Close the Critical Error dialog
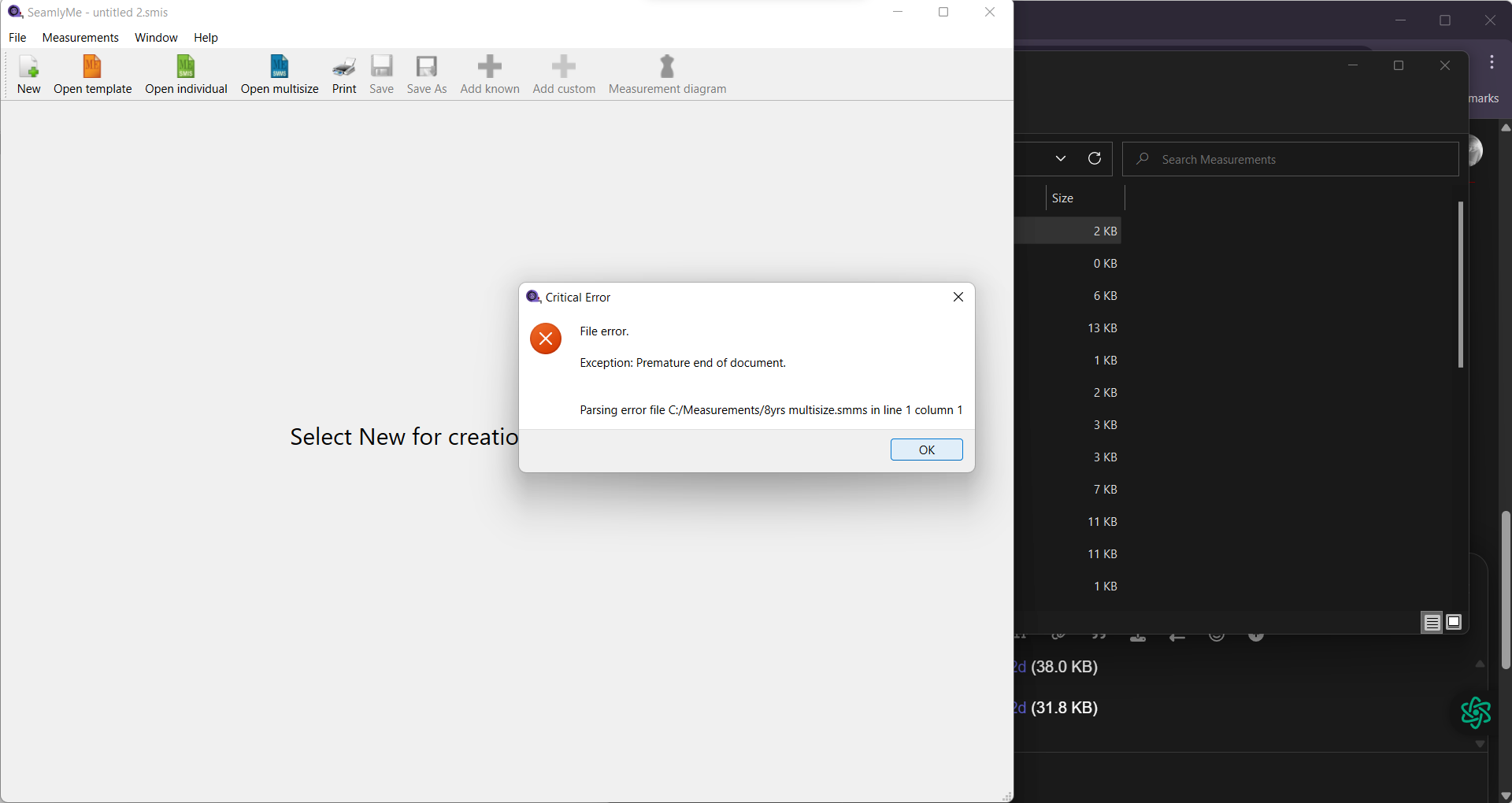Screen dimensions: 1512x803 pos(958,297)
